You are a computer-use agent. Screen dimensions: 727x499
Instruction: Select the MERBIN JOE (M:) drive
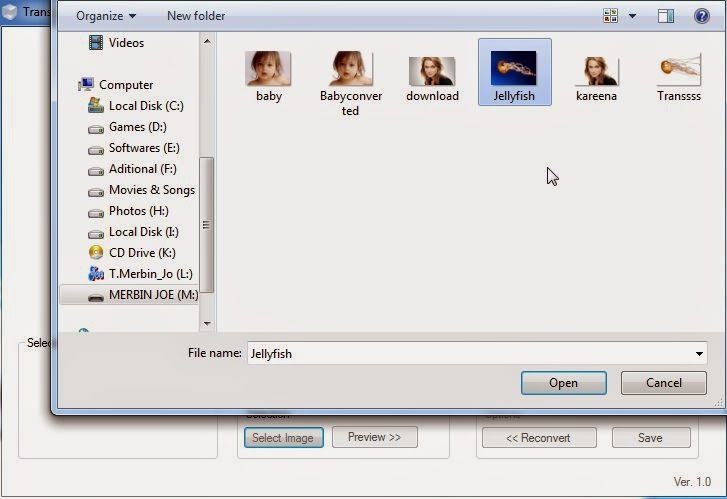pyautogui.click(x=152, y=295)
